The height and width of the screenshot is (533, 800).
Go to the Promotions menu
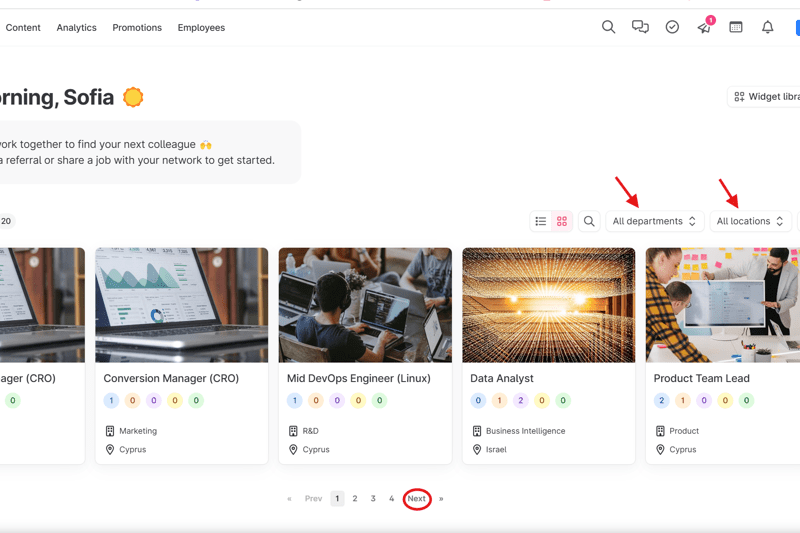137,28
